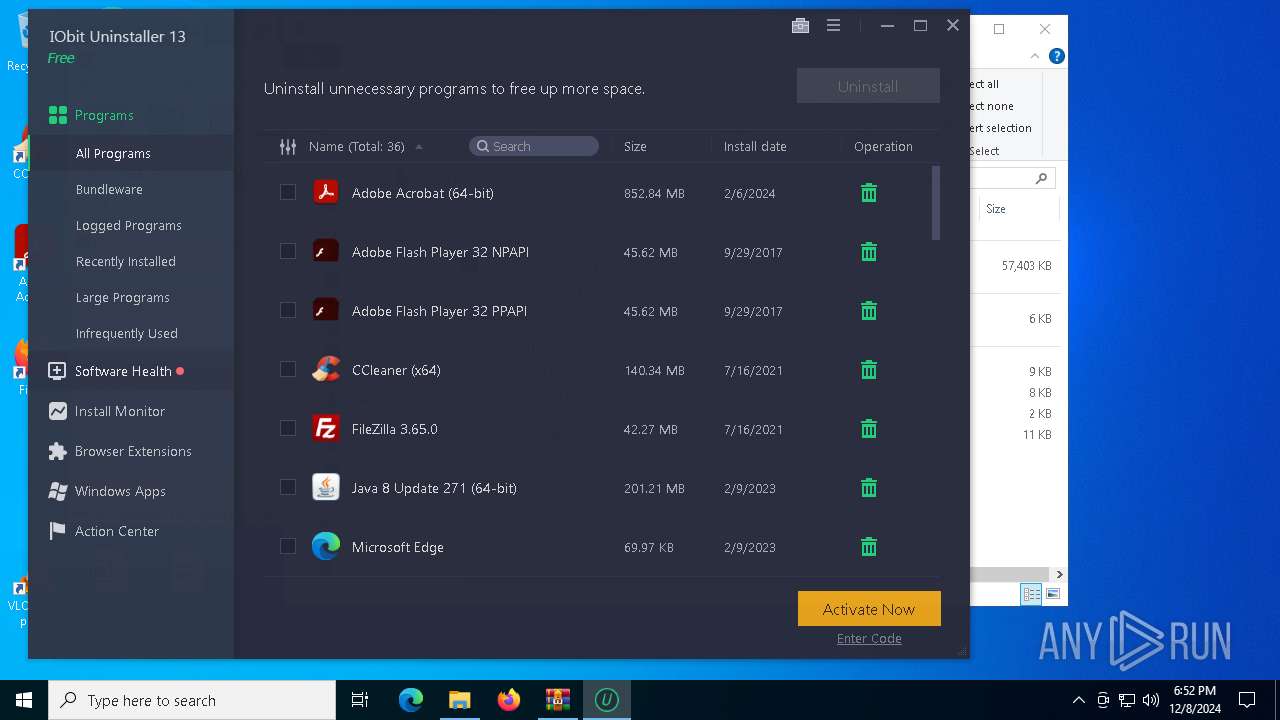
Task: Click the File Explorer horizontal scrollbar right arrow
Action: (x=1059, y=574)
